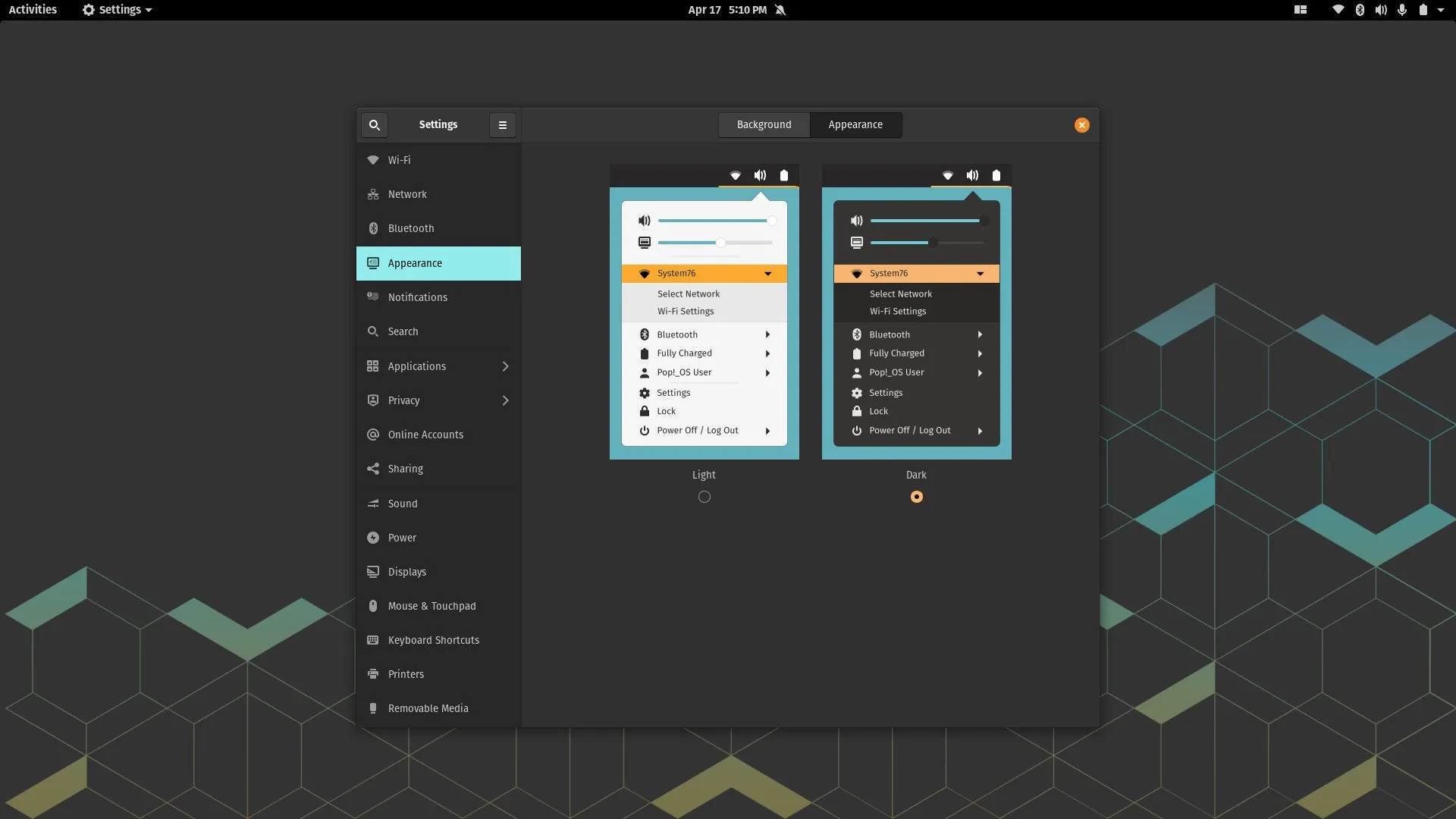Open the top bar battery indicator
This screenshot has height=819, width=1456.
(1423, 10)
